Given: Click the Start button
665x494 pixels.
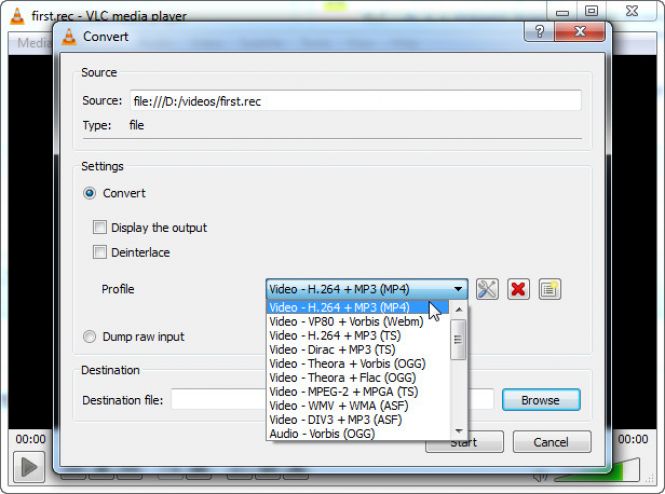Looking at the screenshot, I should tap(464, 442).
